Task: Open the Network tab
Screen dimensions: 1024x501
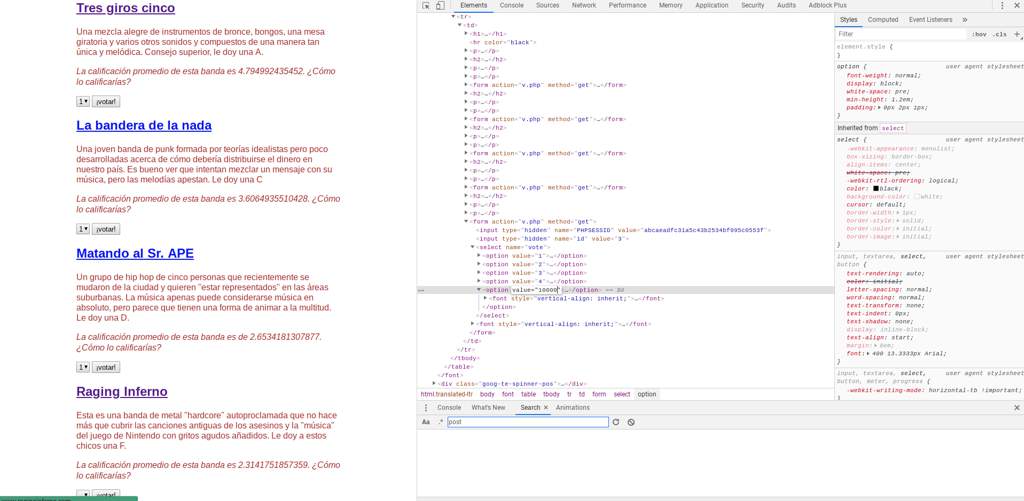Action: 584,5
